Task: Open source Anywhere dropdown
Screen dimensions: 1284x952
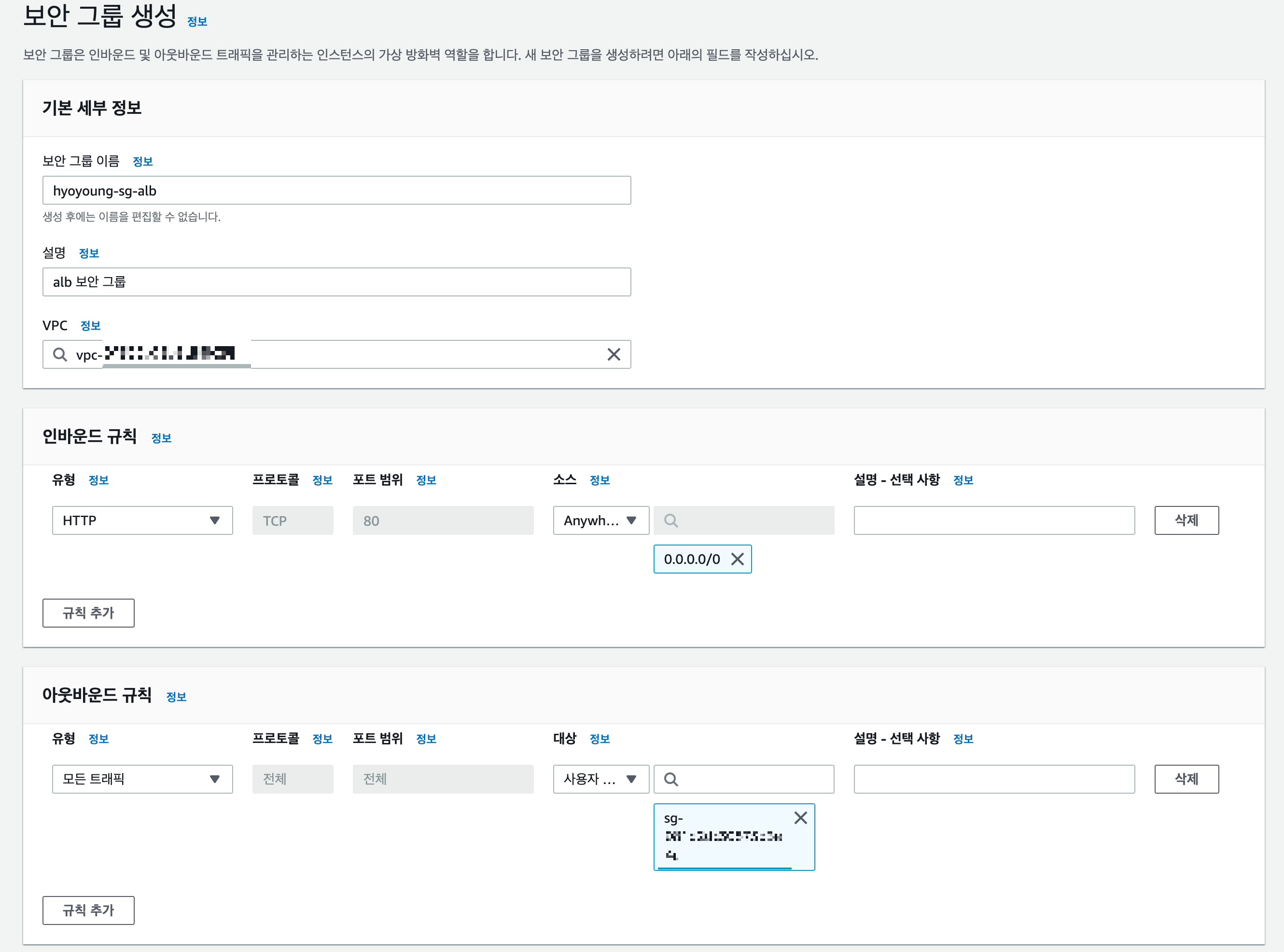Action: [x=600, y=520]
